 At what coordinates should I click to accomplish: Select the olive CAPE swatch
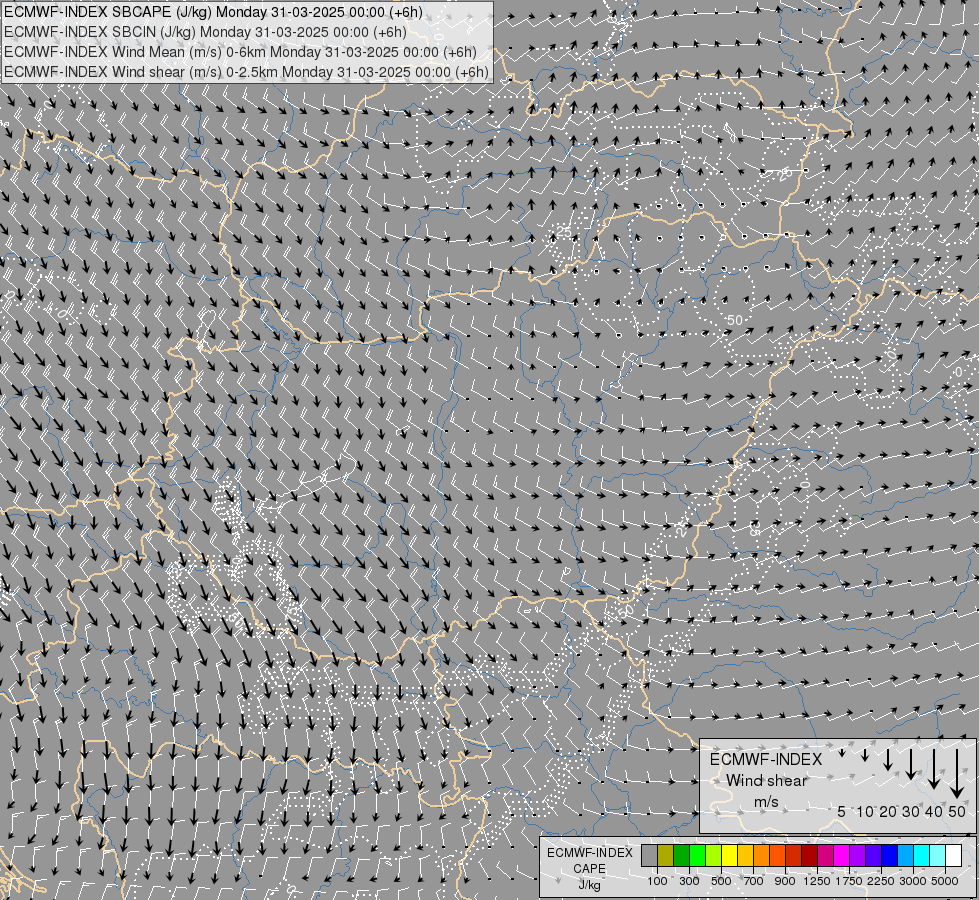click(x=666, y=855)
